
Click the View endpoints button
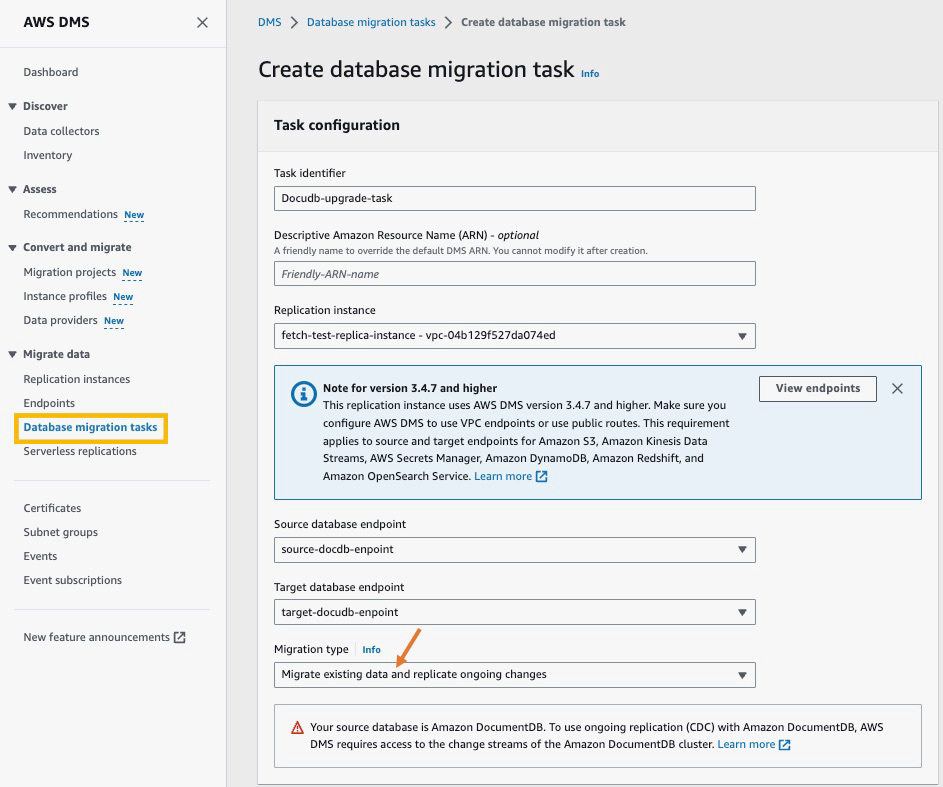(x=817, y=389)
